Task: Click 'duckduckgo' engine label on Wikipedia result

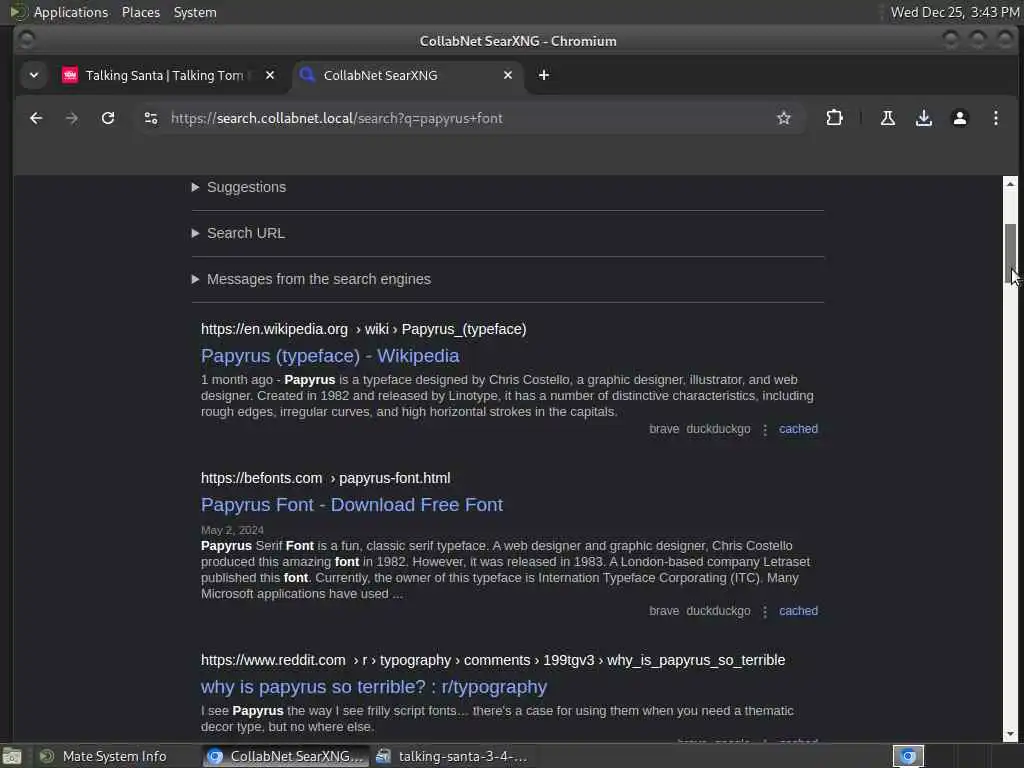Action: point(718,429)
